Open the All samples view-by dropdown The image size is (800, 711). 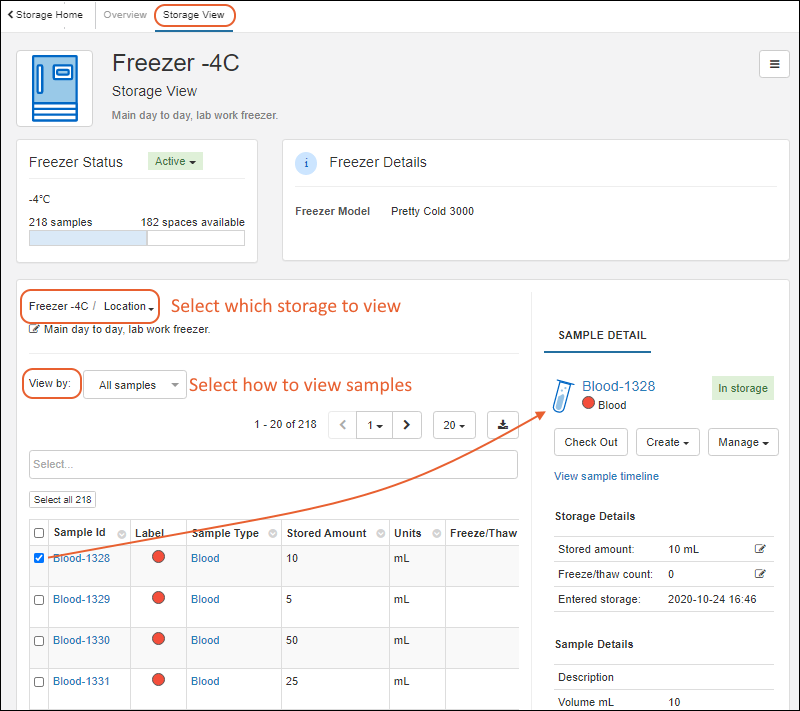135,385
